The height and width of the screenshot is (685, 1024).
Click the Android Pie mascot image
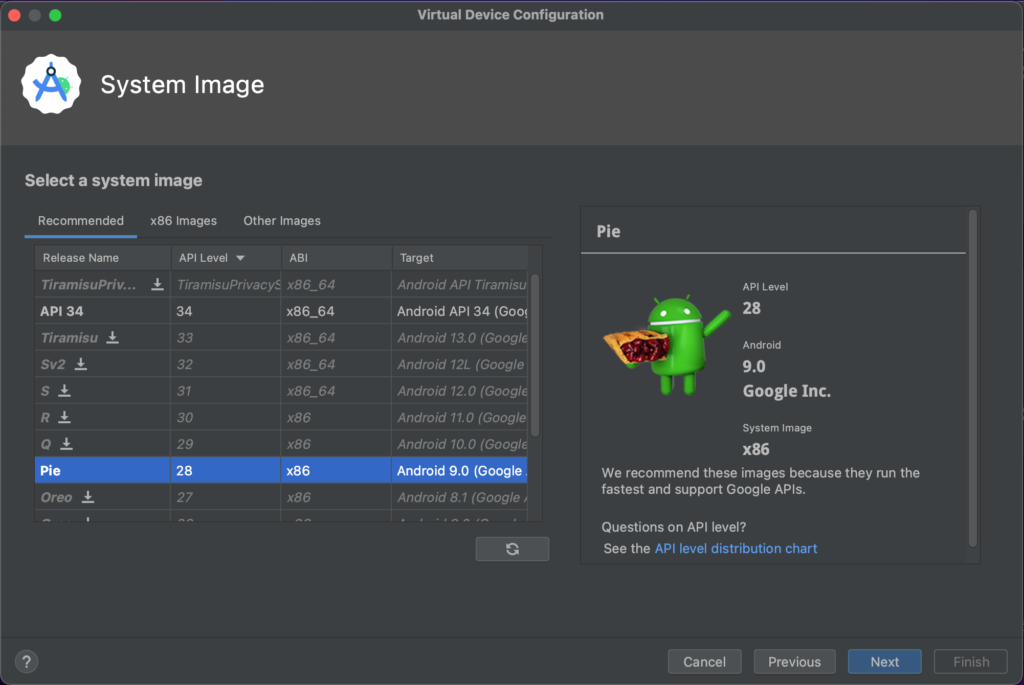tap(666, 344)
